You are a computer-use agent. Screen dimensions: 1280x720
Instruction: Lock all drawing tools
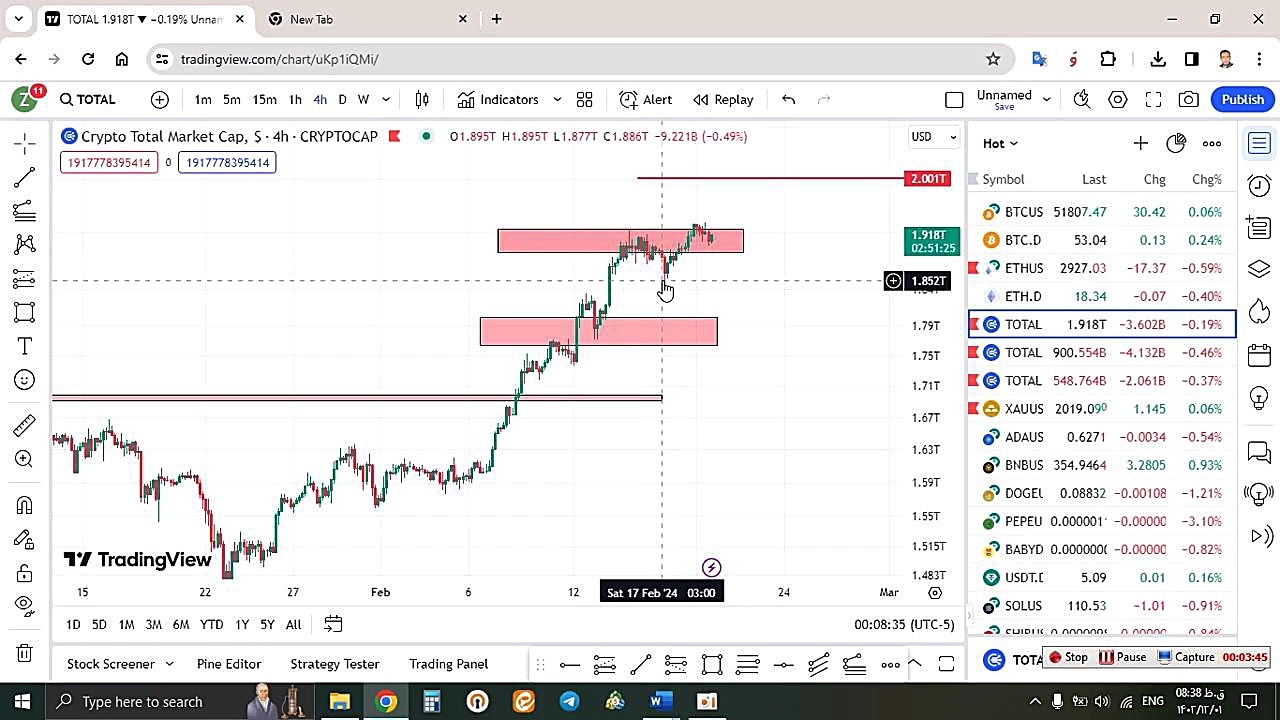click(25, 573)
